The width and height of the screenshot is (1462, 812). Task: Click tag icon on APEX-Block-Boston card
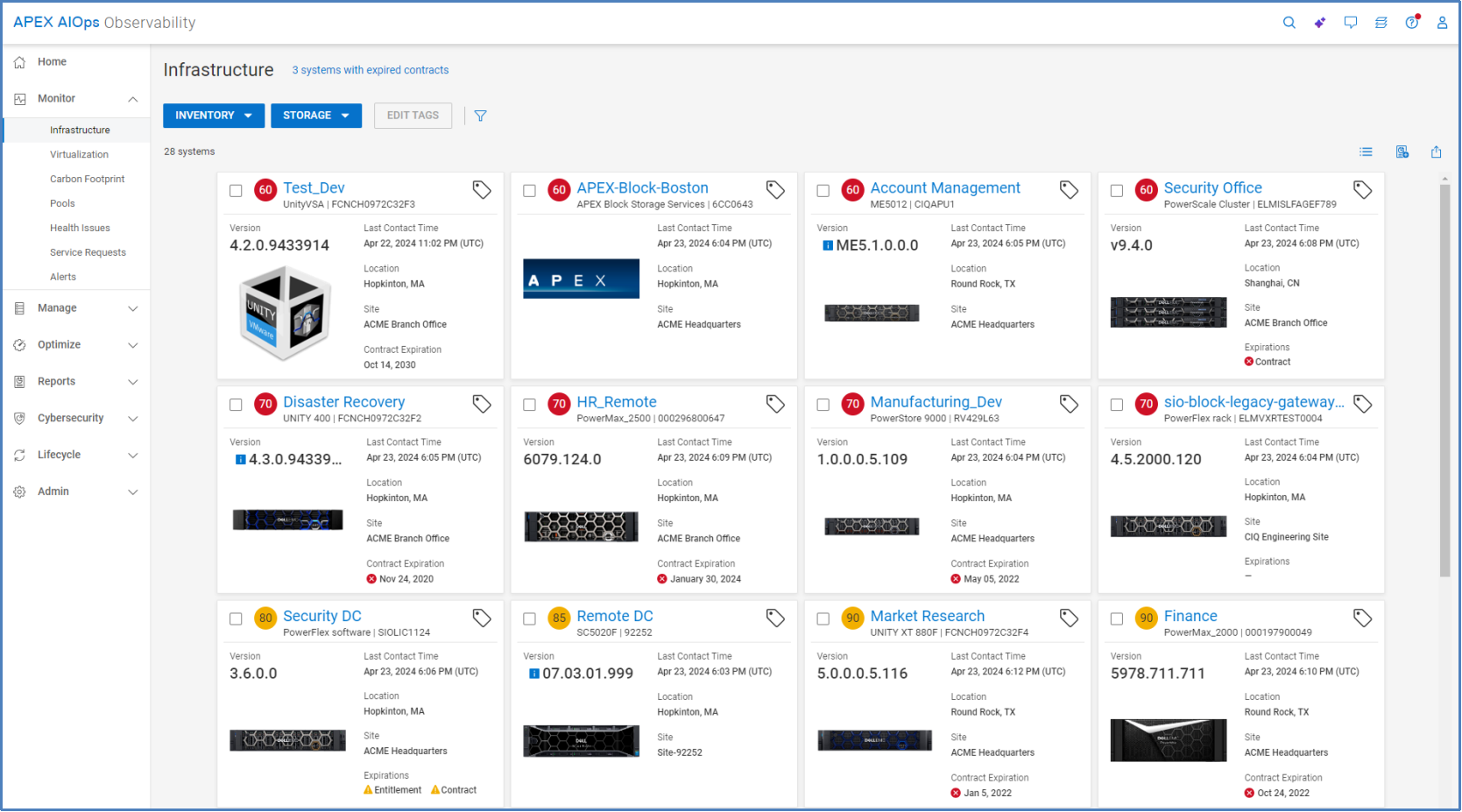pyautogui.click(x=775, y=190)
